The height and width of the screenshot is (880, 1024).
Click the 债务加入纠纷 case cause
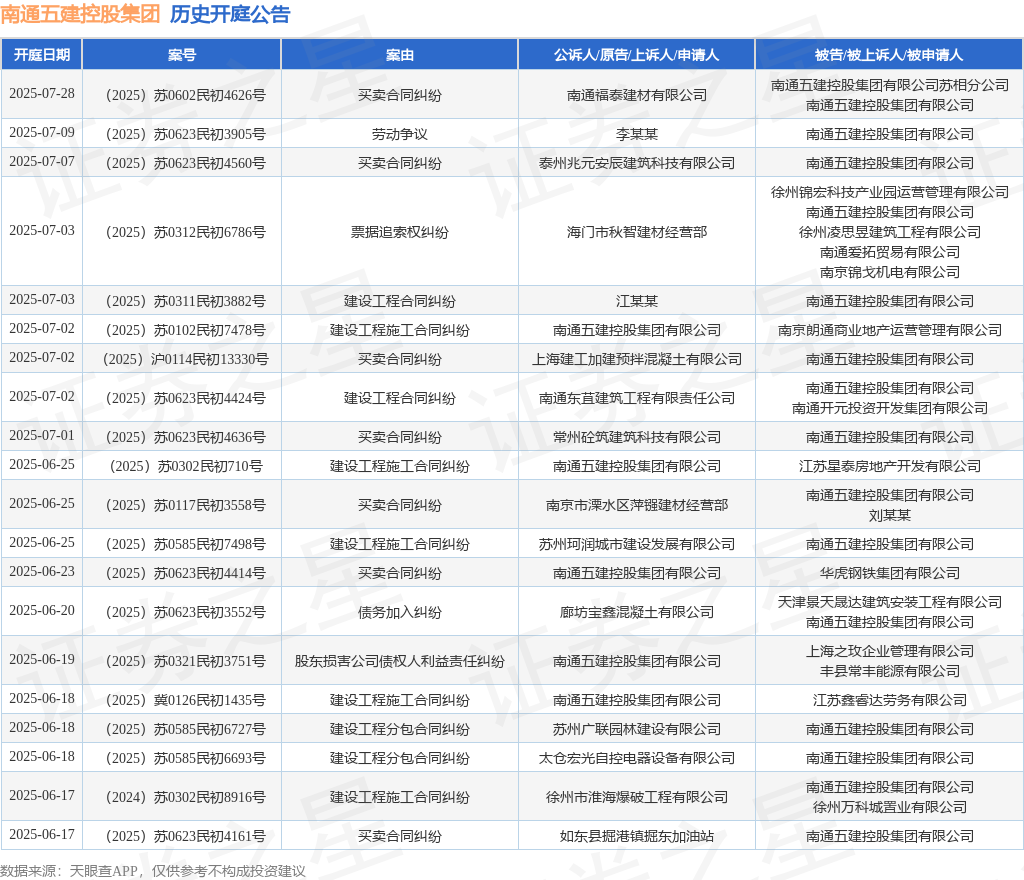pos(400,612)
